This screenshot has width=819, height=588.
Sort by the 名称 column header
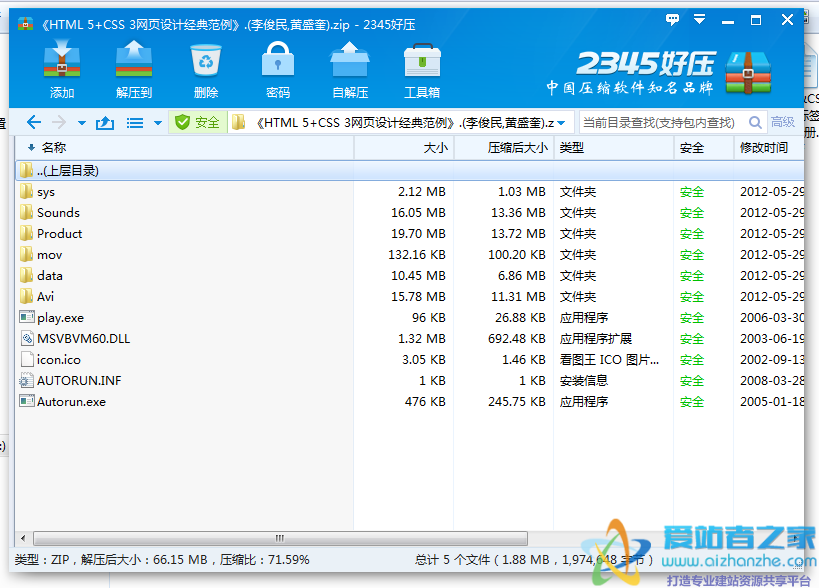tap(185, 148)
